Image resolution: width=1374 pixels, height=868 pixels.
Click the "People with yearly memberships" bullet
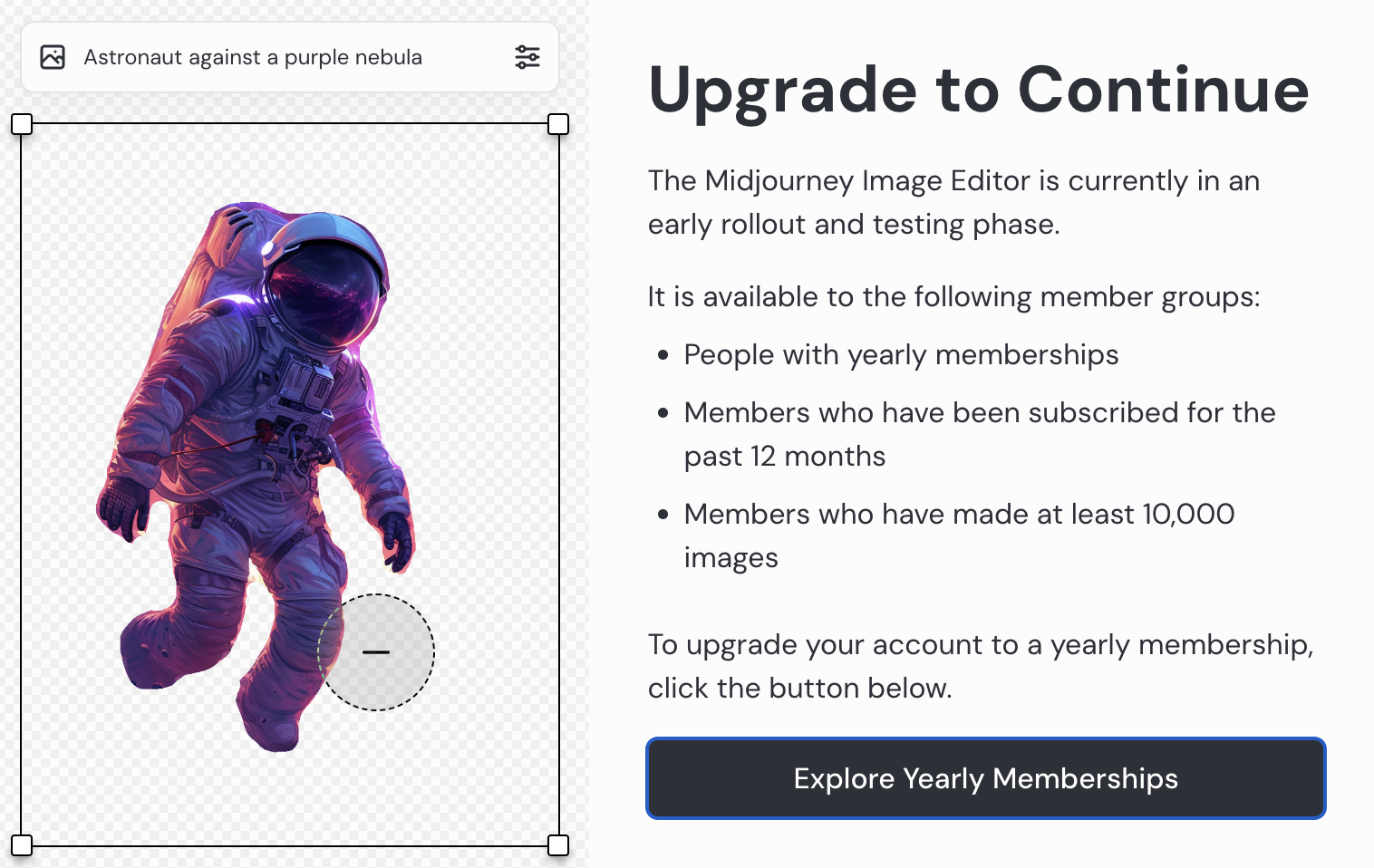tap(901, 354)
